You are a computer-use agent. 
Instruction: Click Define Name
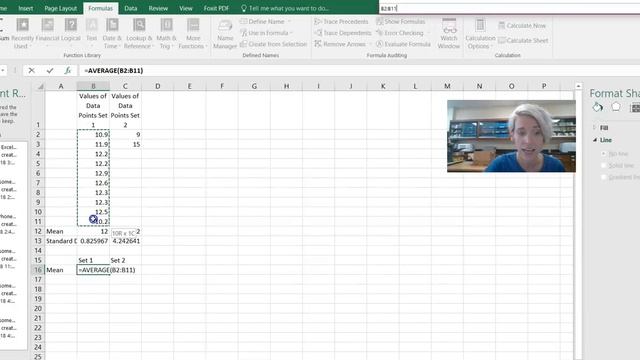pos(262,22)
